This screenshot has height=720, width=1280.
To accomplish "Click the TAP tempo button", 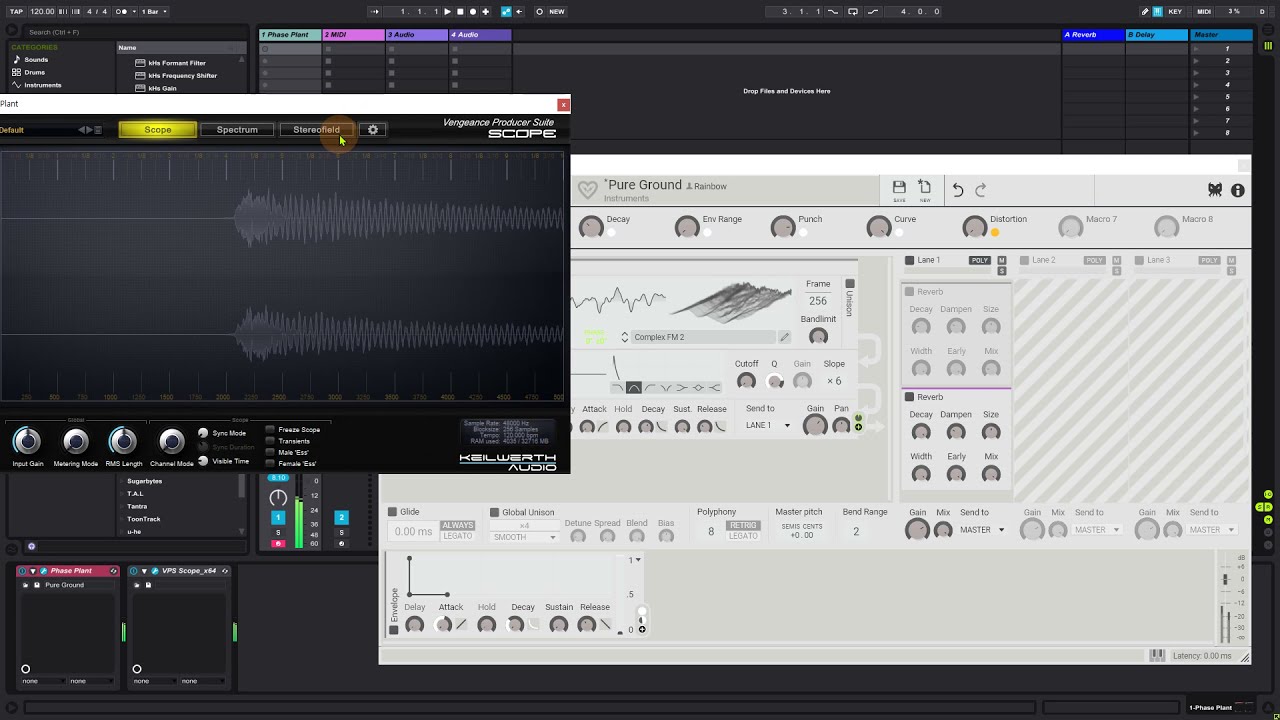I will point(16,12).
